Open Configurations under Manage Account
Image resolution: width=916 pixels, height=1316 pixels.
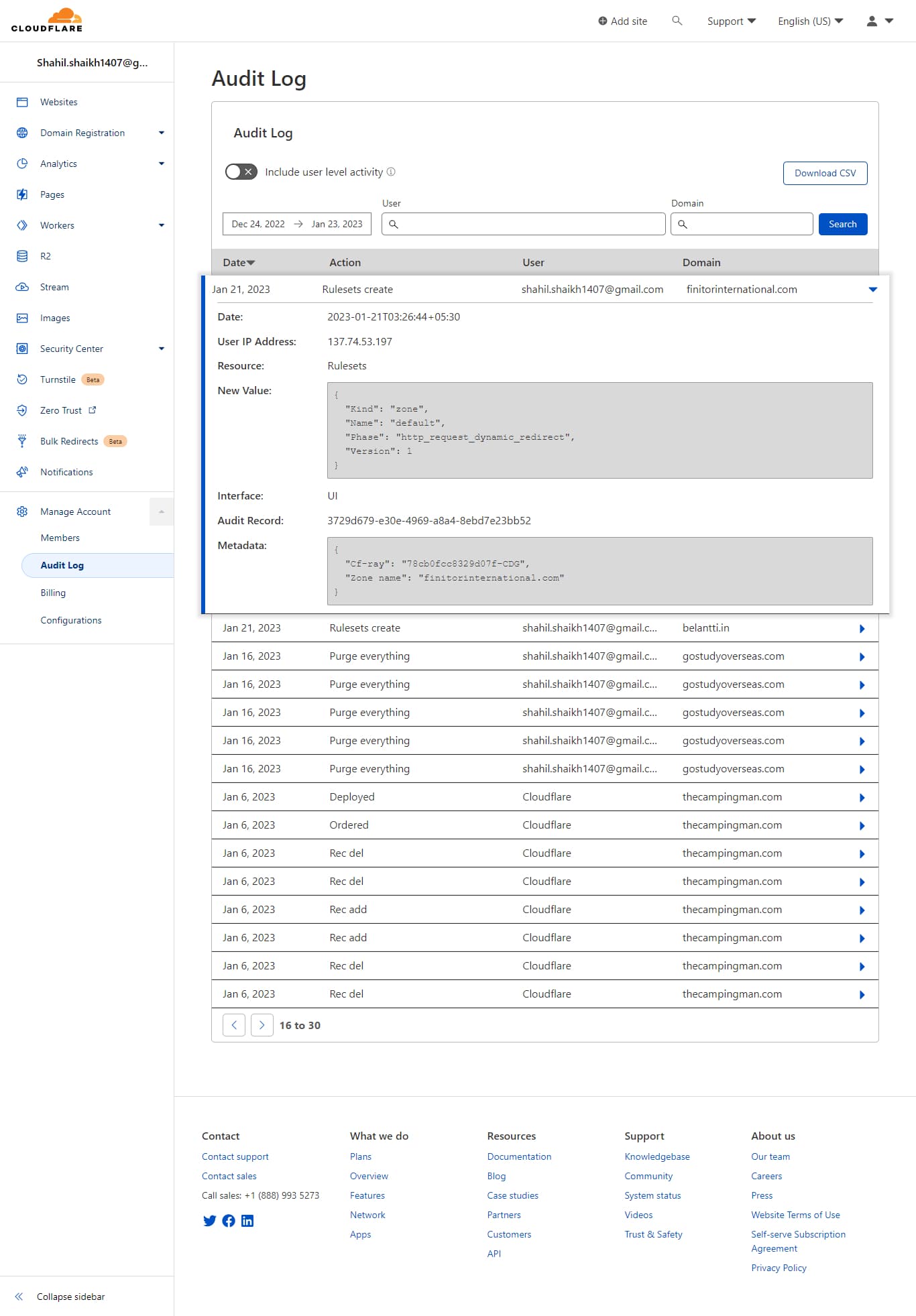point(71,620)
